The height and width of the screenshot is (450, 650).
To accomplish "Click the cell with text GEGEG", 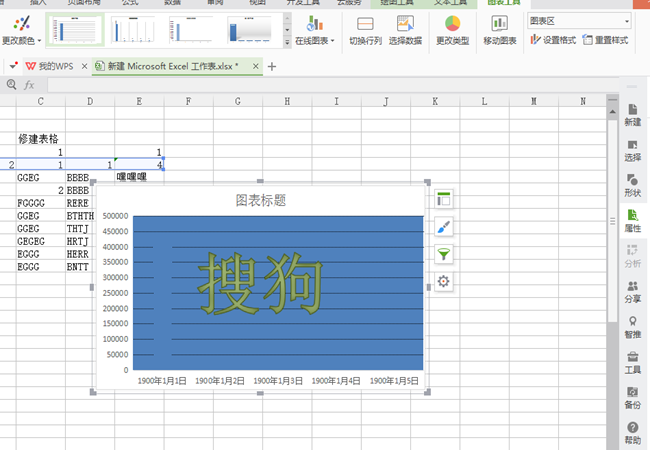I will click(x=41, y=241).
